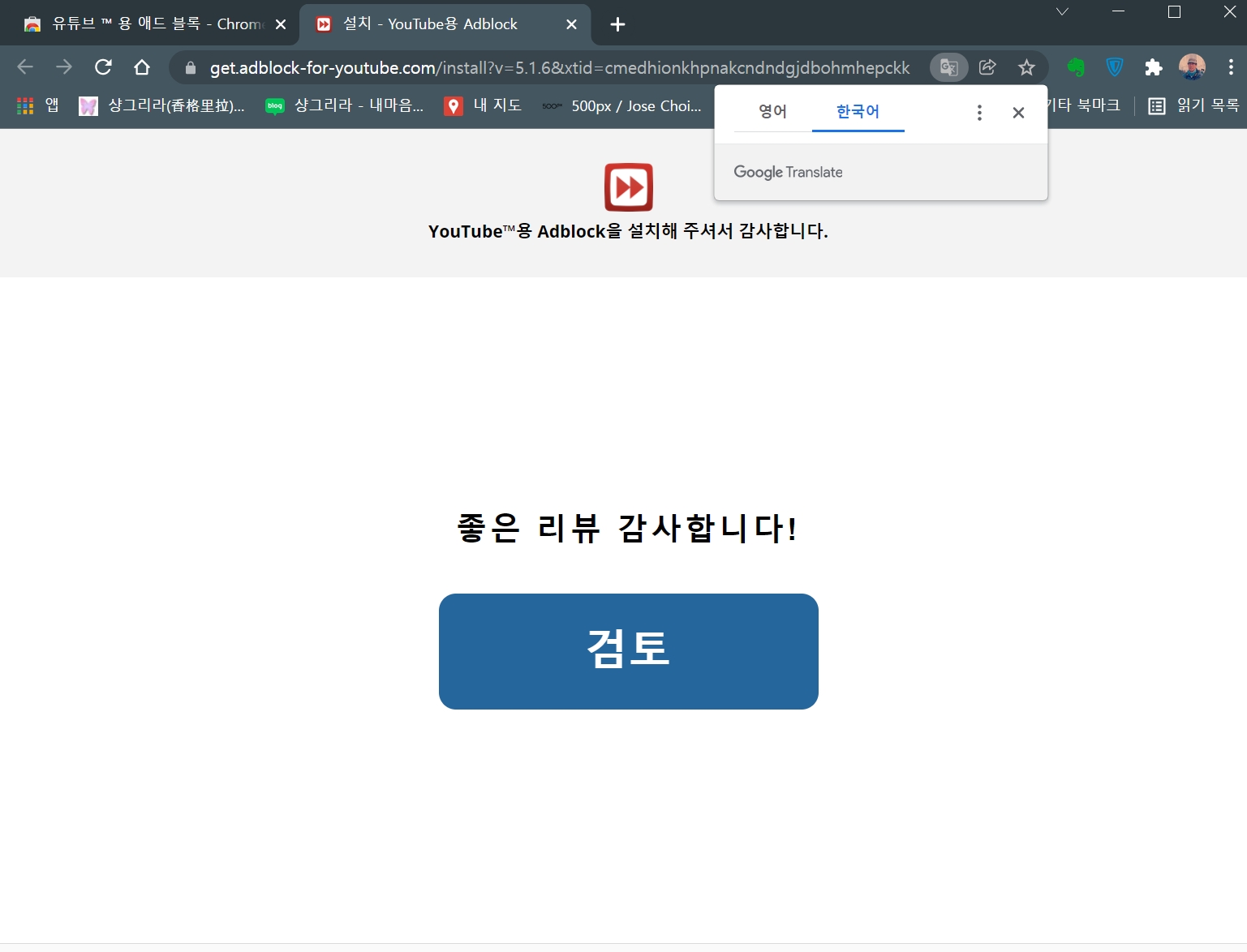Close the 설치 - YouTube용 Adblock tab
The width and height of the screenshot is (1247, 952).
tap(571, 24)
